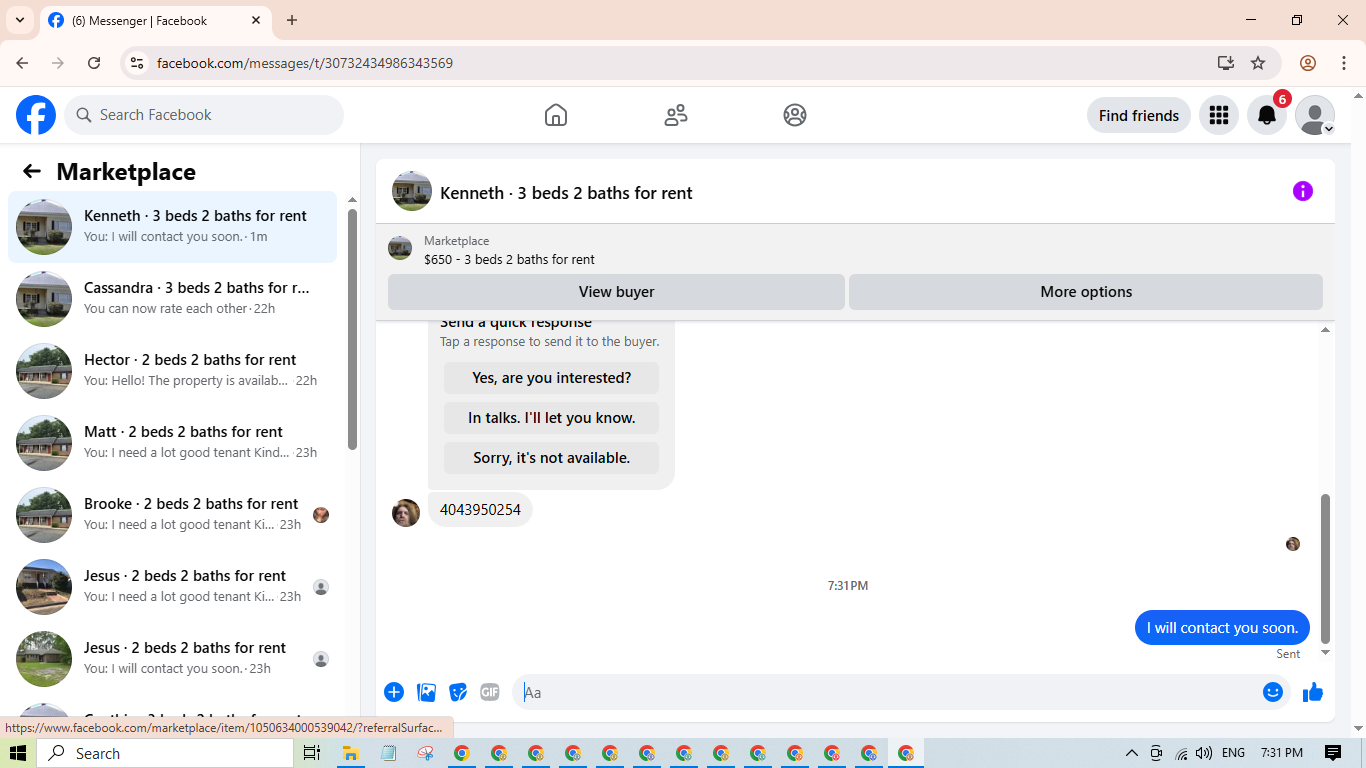Send quick response "In talks. I'll let you know."
The image size is (1366, 768).
coord(552,418)
